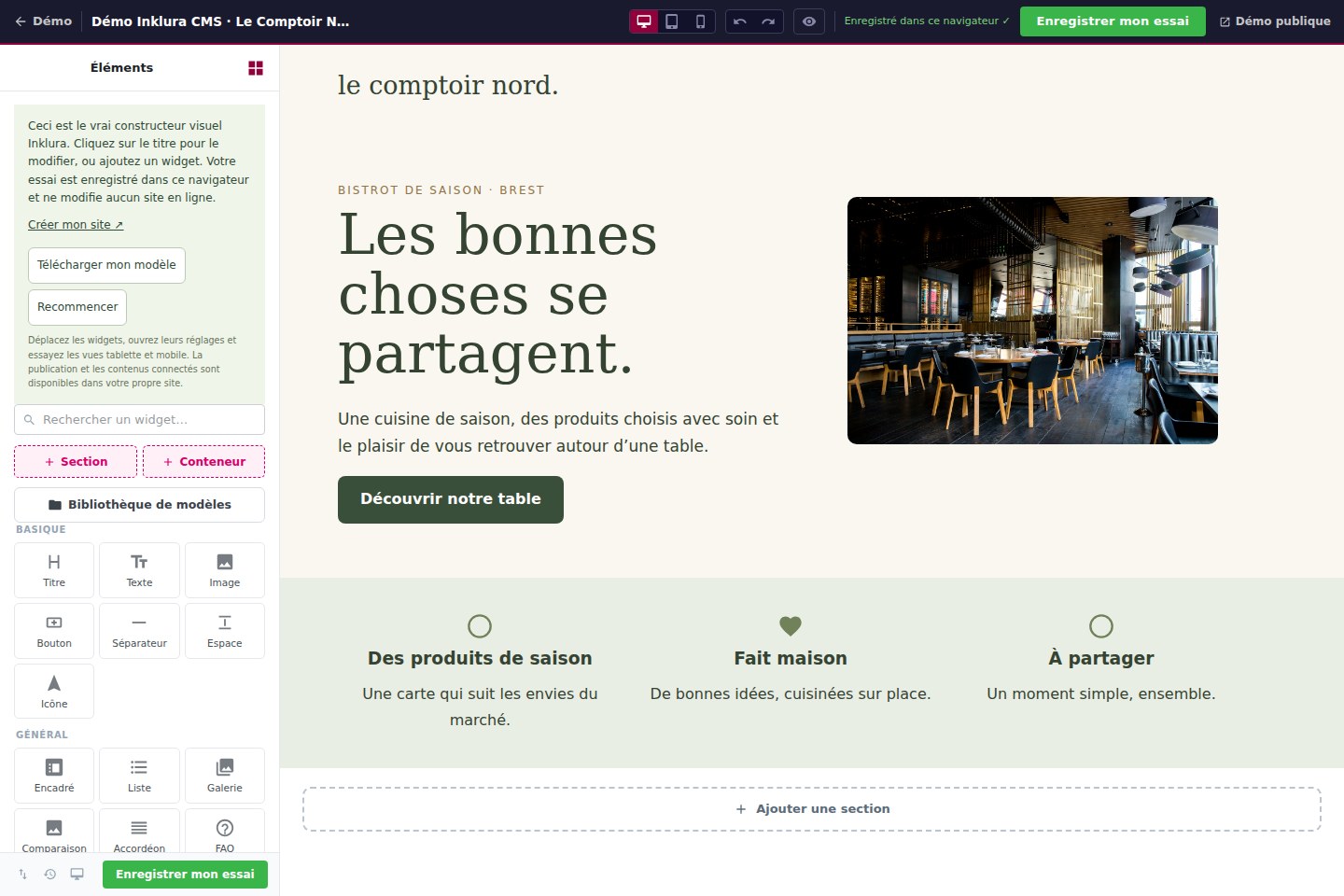Select the Texte widget
Image resolution: width=1344 pixels, height=896 pixels.
tap(139, 570)
